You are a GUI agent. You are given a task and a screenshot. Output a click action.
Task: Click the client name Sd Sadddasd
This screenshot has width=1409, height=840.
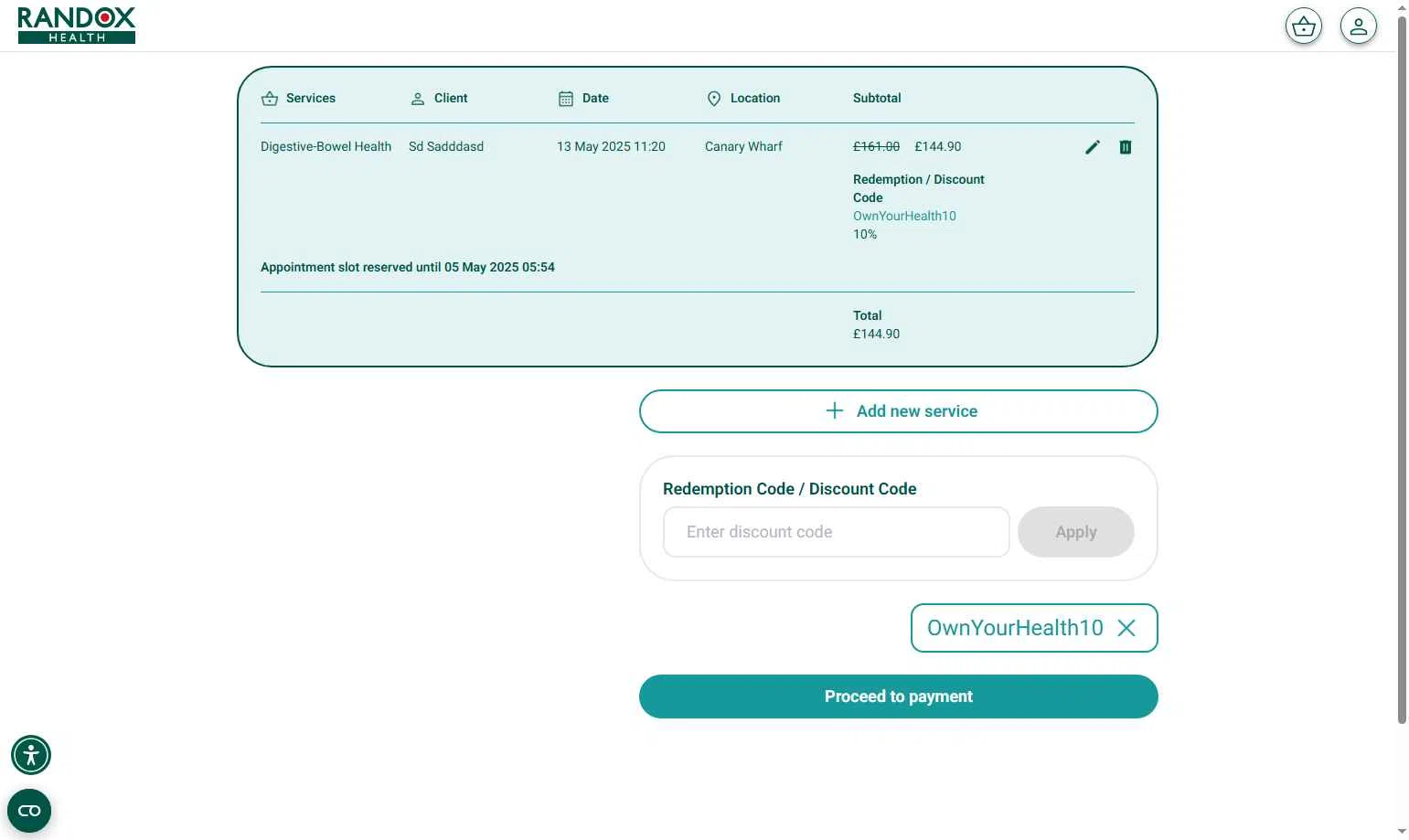(446, 146)
